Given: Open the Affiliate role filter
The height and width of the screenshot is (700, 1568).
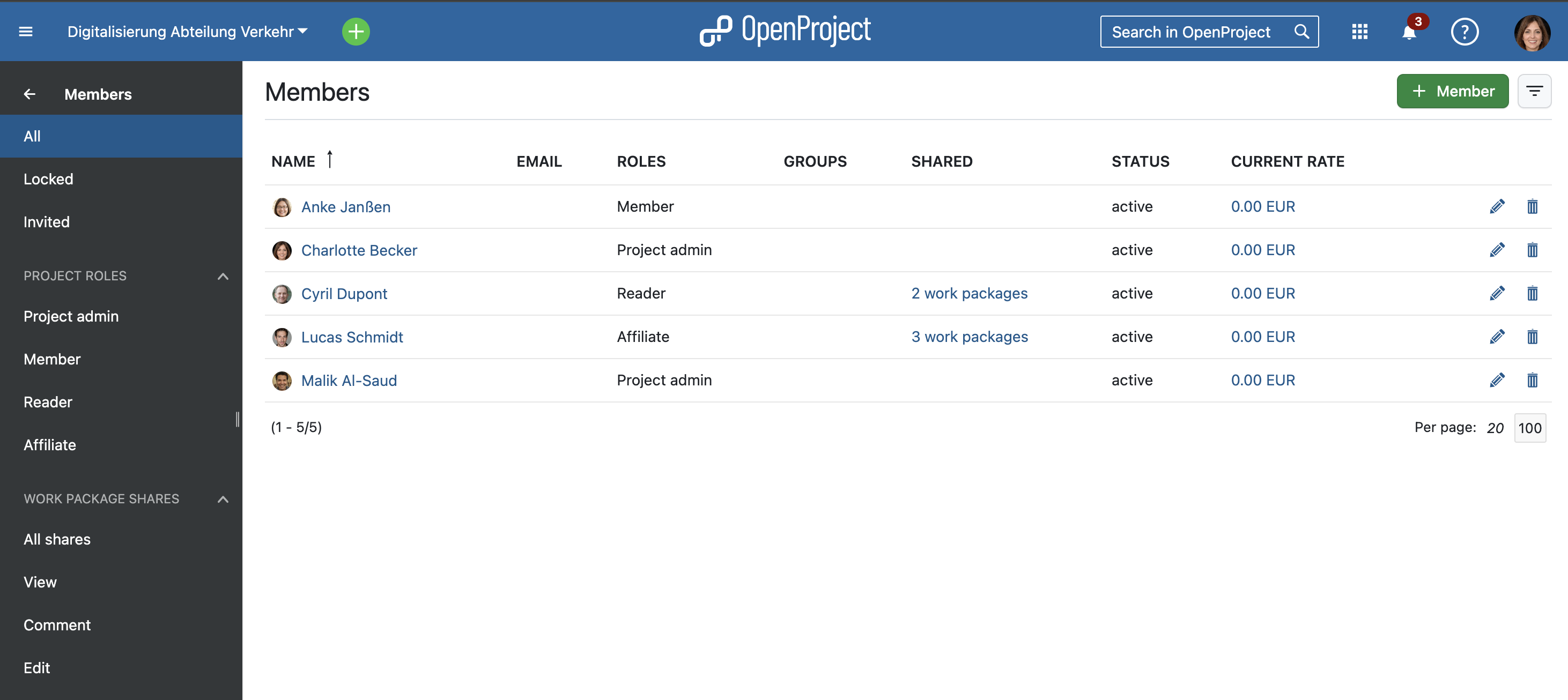Looking at the screenshot, I should (x=50, y=444).
